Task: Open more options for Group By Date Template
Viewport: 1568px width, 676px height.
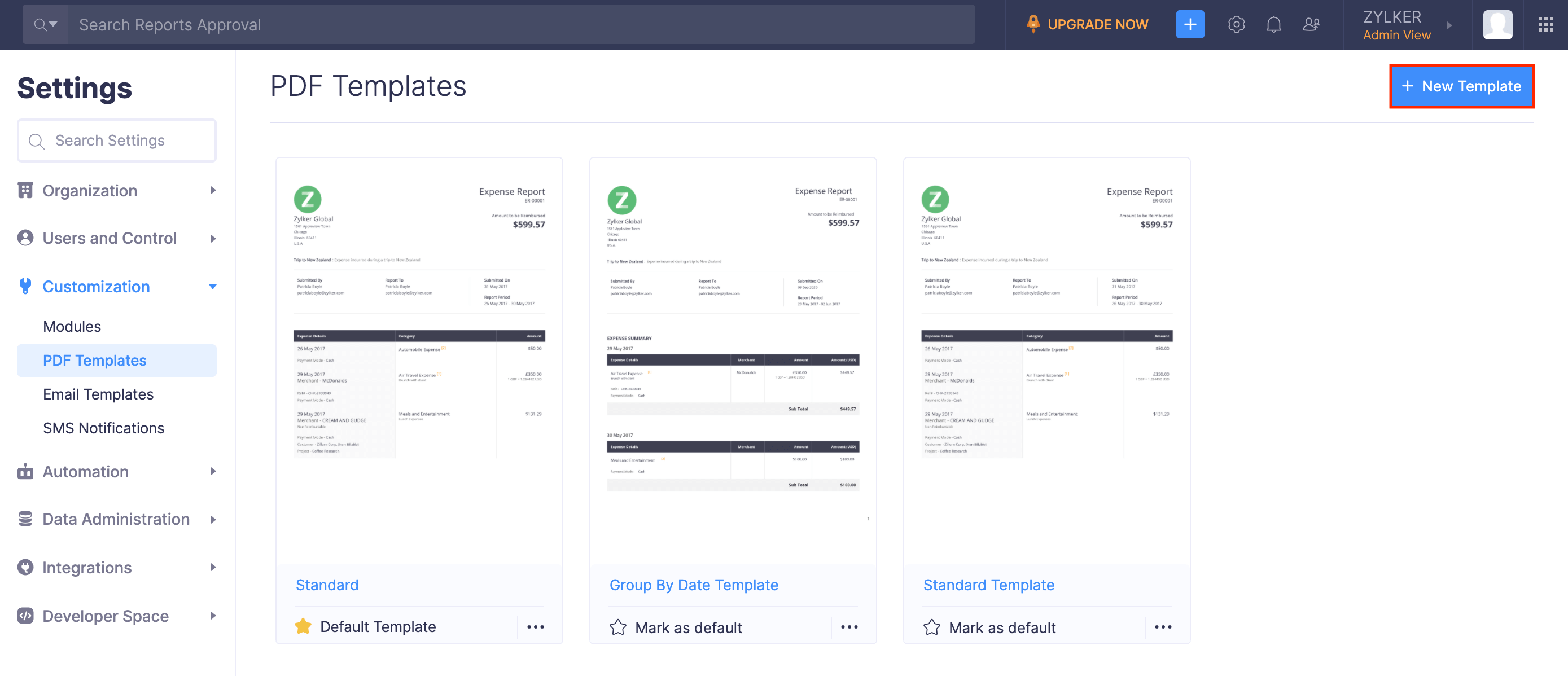Action: (848, 627)
